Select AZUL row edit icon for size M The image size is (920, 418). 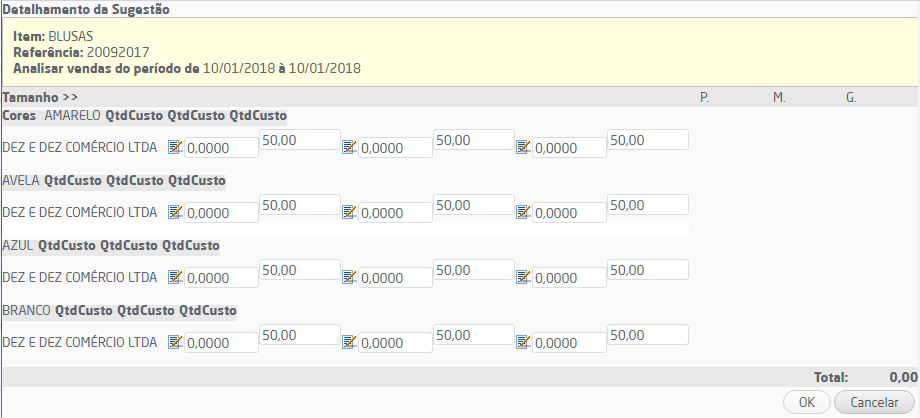[x=349, y=277]
